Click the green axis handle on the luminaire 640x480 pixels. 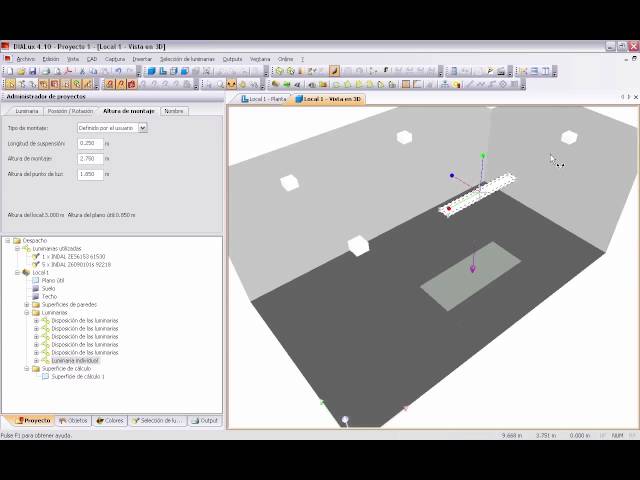[x=483, y=156]
